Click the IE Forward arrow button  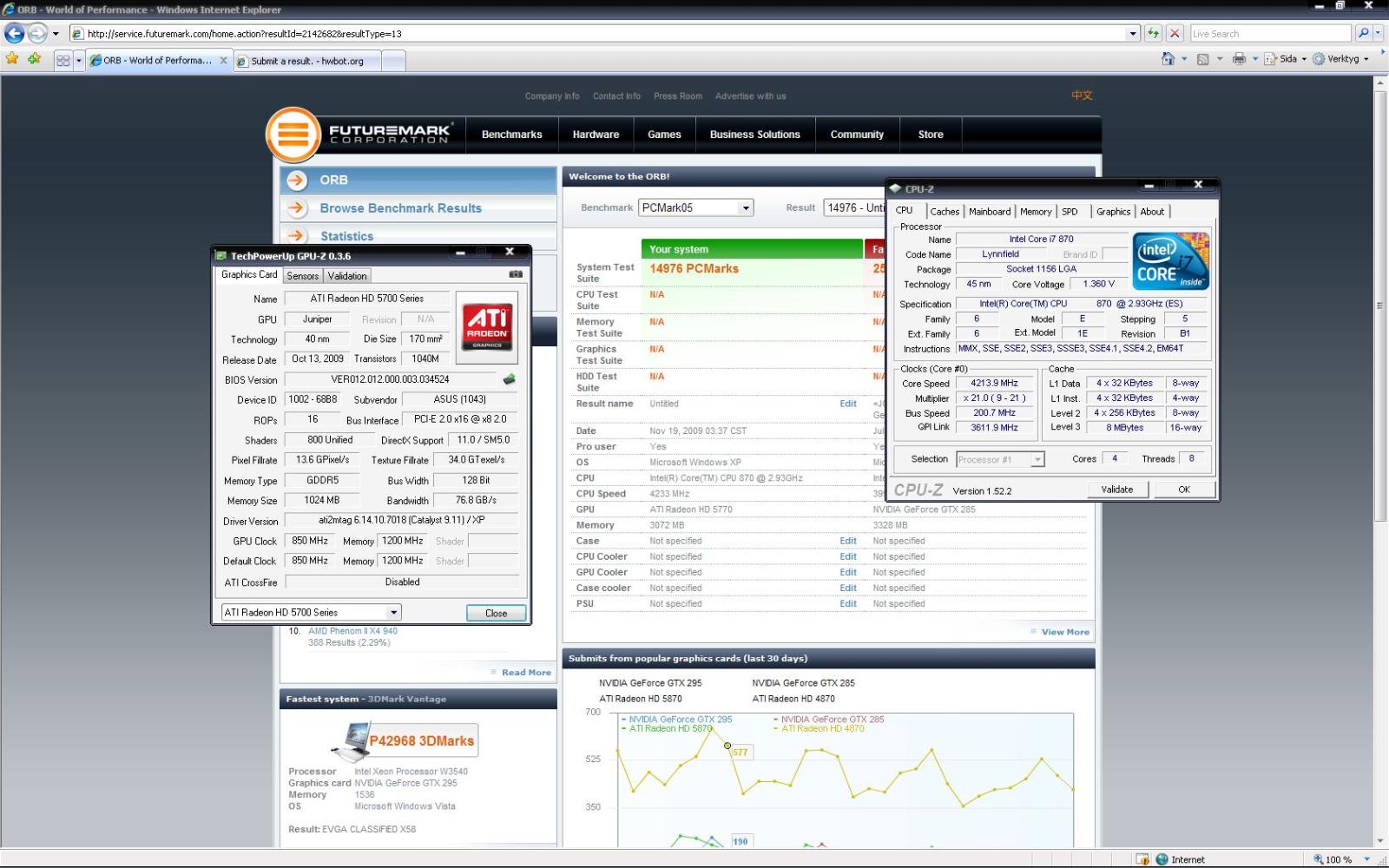click(37, 34)
